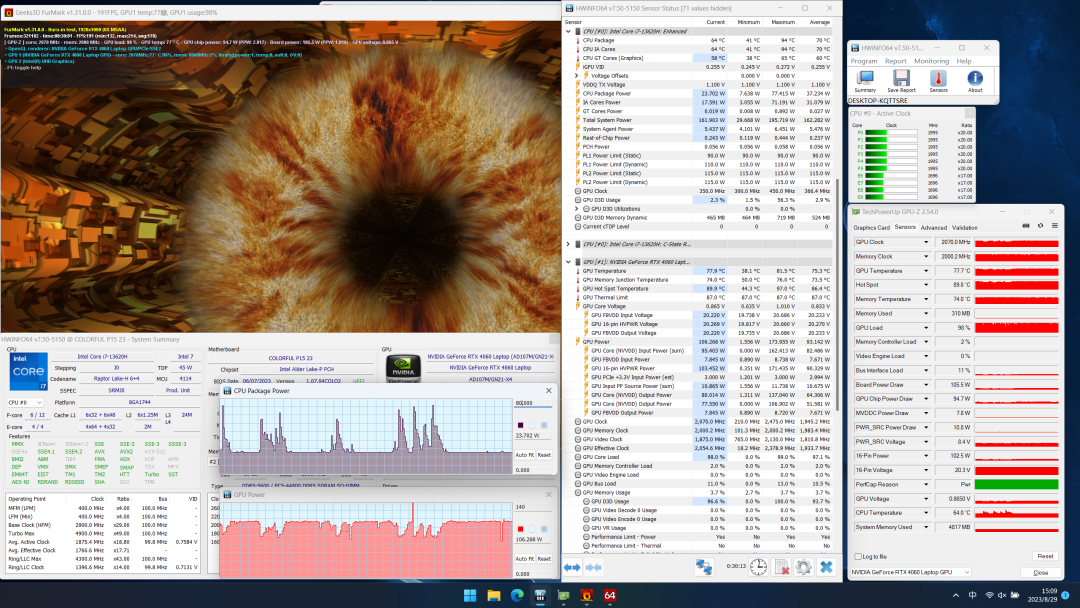
Task: Open the Monitoring menu
Action: pos(931,61)
